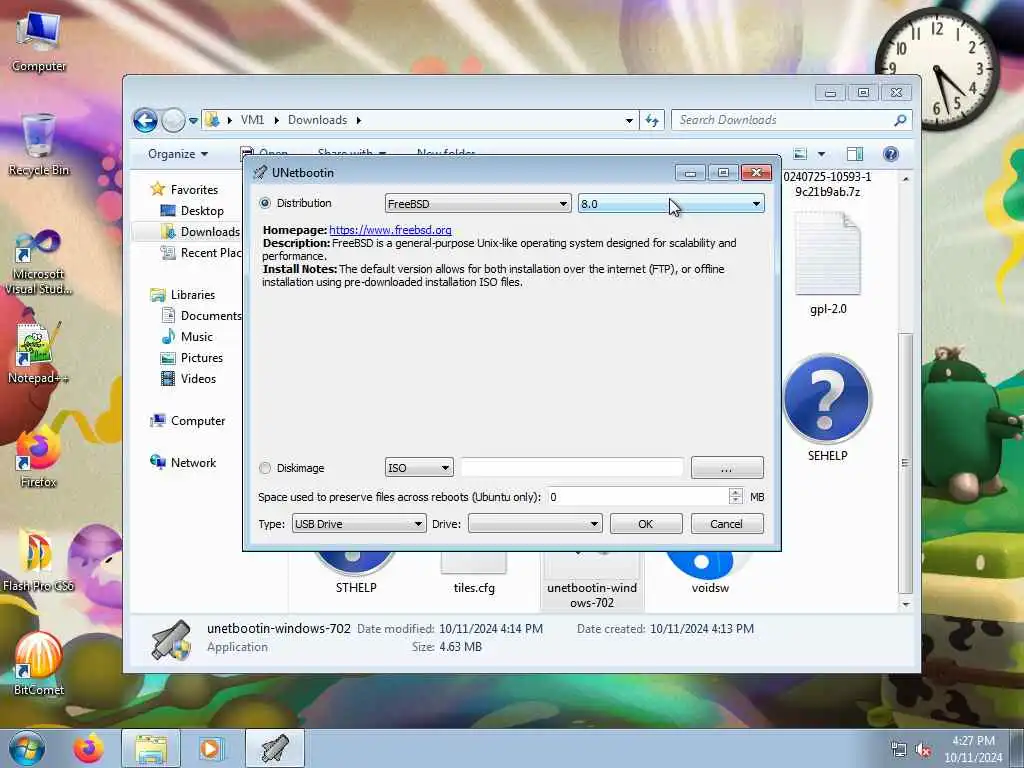Click the Explorer forward arrow button
Image resolution: width=1024 pixels, height=768 pixels.
(173, 120)
